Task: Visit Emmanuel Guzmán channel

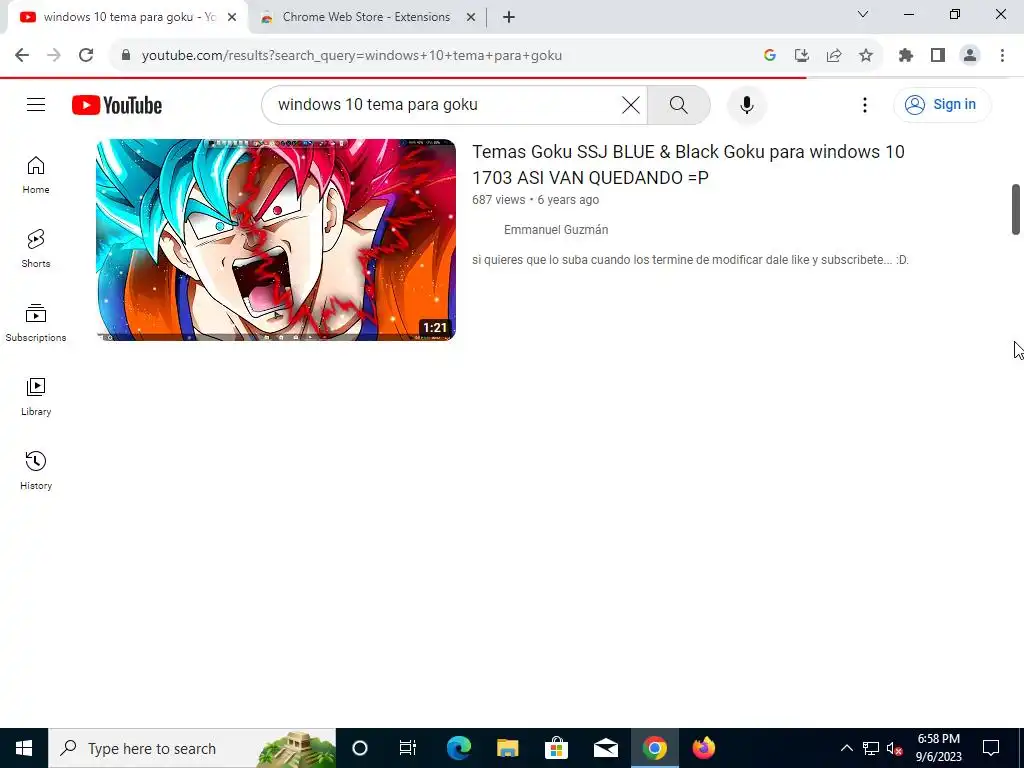Action: coord(556,230)
